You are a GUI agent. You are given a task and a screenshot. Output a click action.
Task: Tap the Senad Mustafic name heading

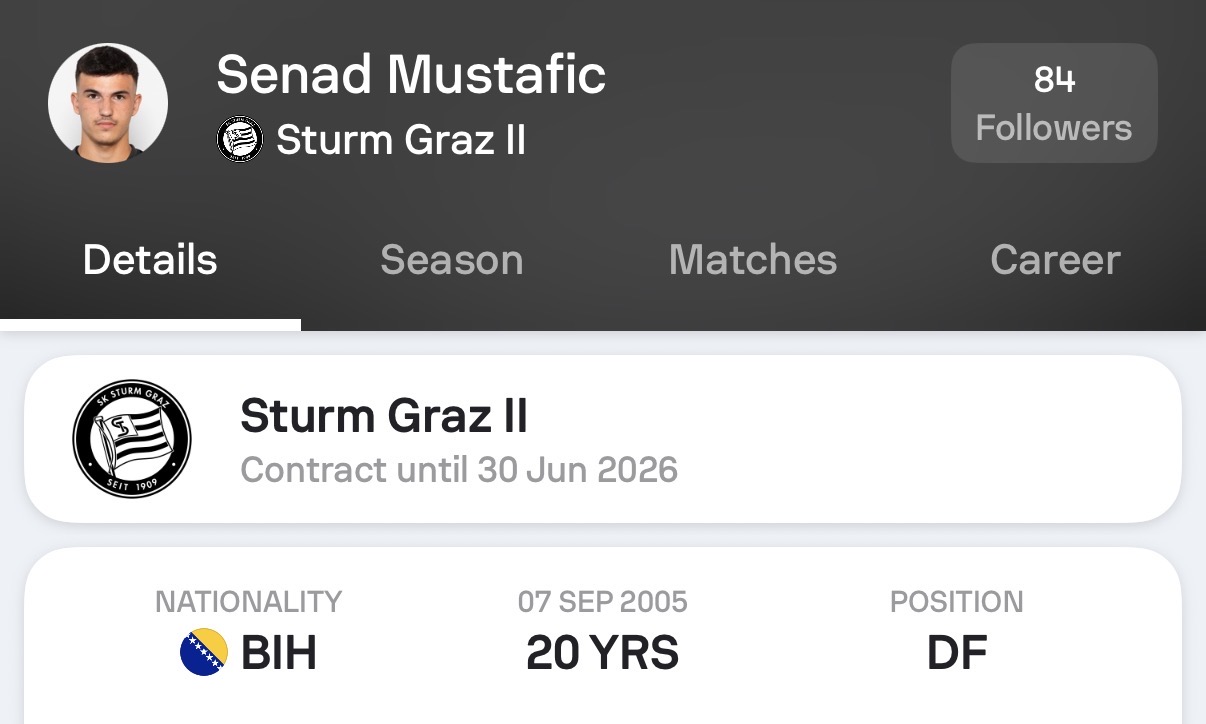click(411, 74)
